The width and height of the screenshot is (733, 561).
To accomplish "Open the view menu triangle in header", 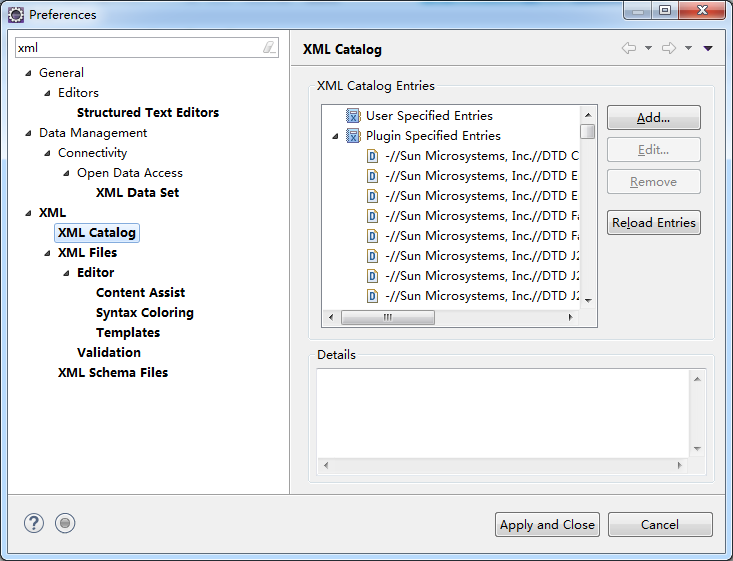I will (x=708, y=48).
